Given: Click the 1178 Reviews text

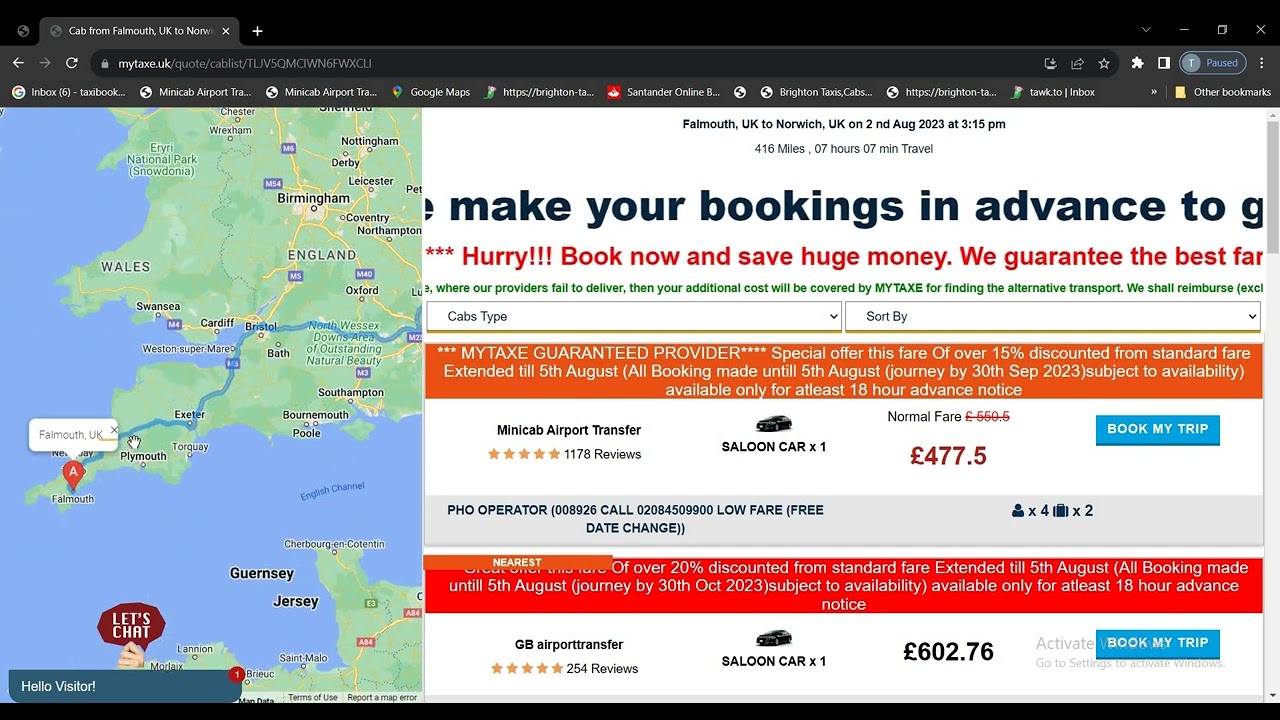Looking at the screenshot, I should pyautogui.click(x=602, y=454).
